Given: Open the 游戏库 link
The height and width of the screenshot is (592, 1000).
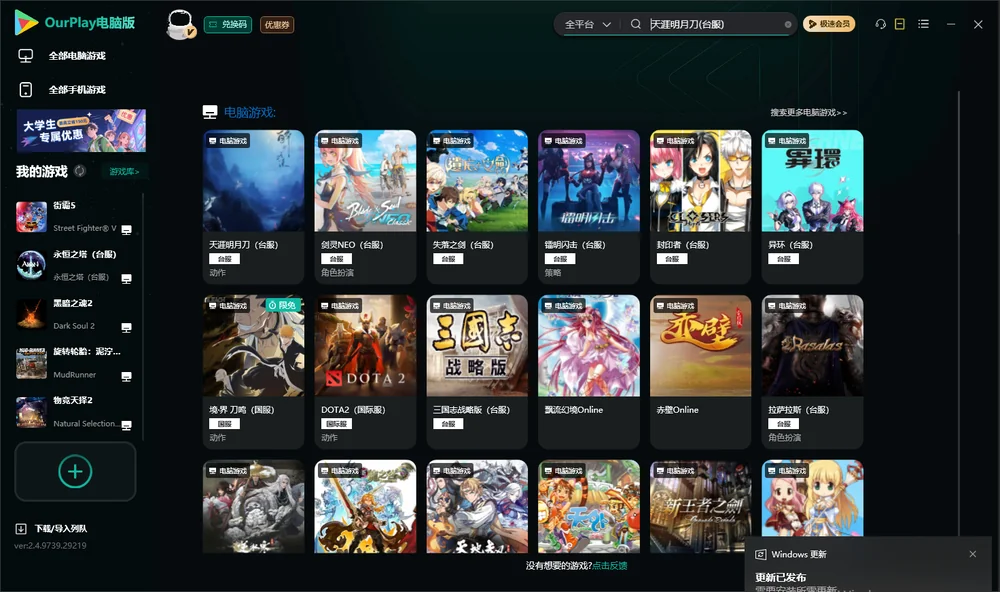Looking at the screenshot, I should (x=124, y=172).
